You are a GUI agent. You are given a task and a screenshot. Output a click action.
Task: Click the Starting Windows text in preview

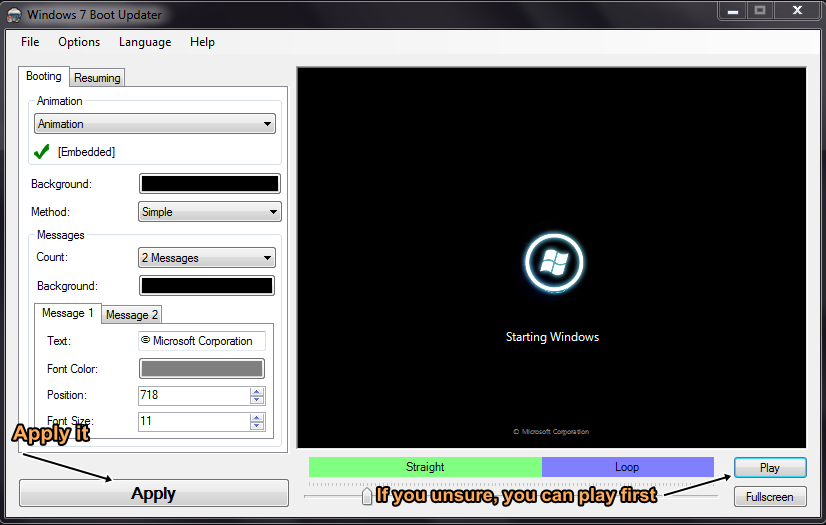coord(552,337)
